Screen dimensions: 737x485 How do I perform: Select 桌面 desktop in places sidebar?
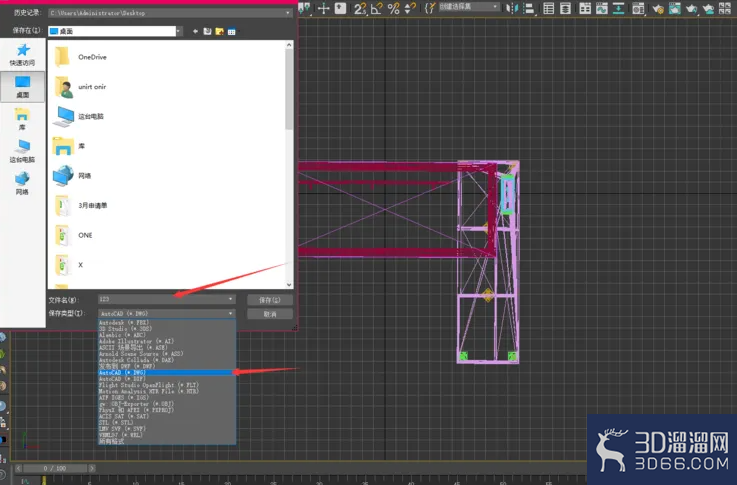[x=23, y=87]
